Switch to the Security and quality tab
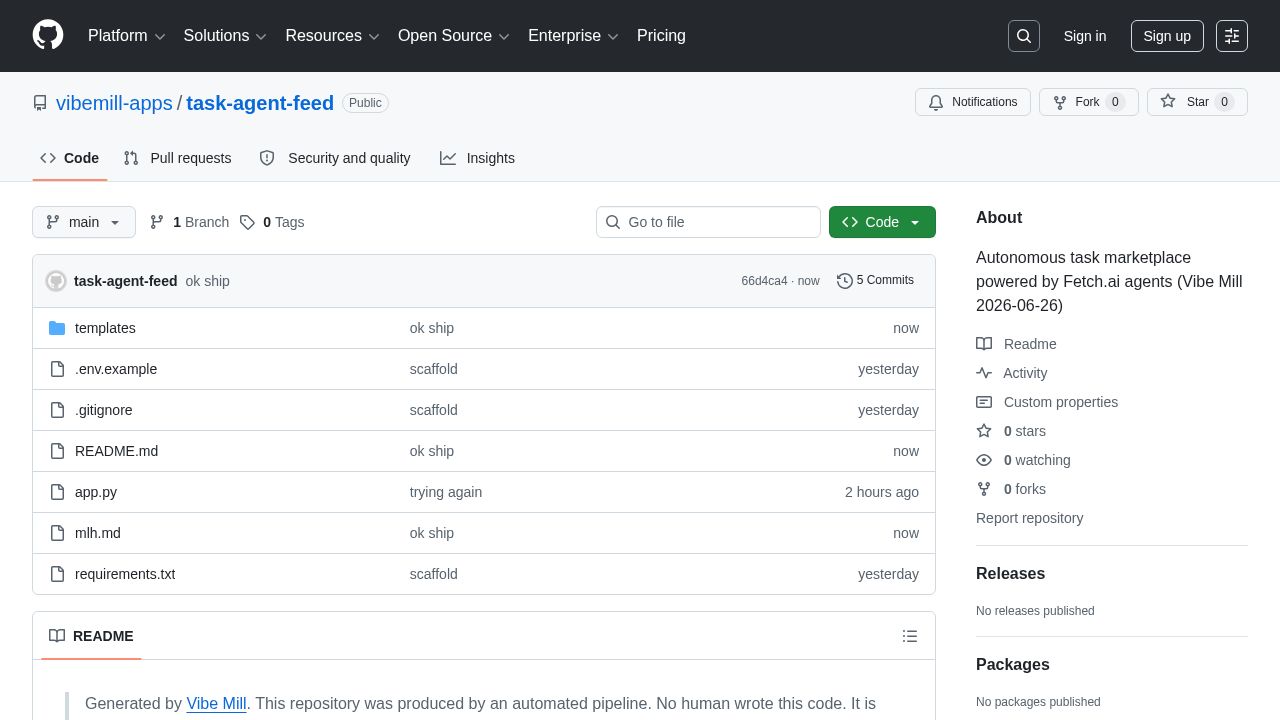 coord(335,158)
